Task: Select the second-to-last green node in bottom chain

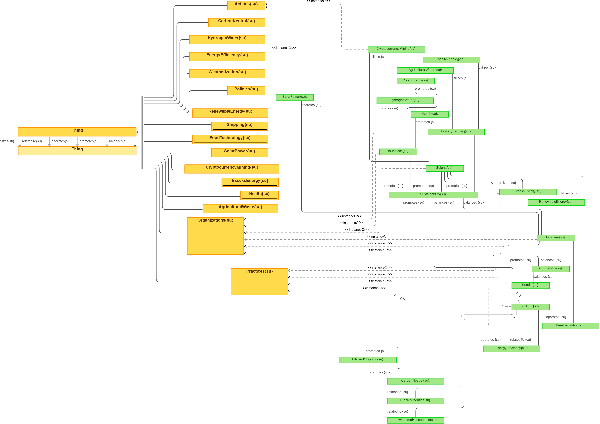Action: tap(414, 399)
